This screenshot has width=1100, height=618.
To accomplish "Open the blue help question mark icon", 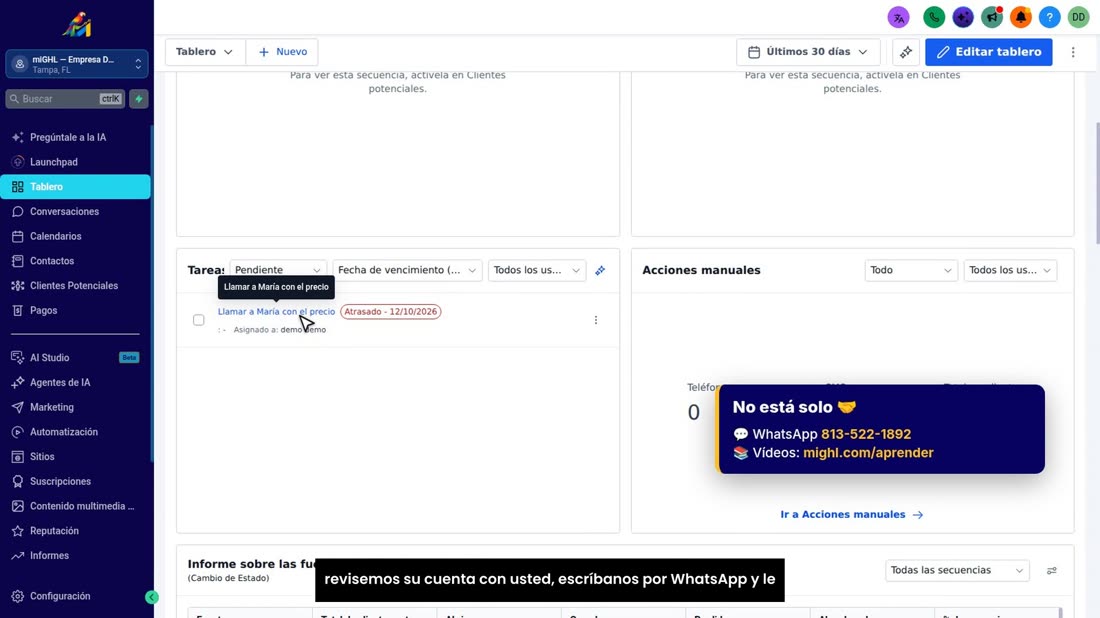I will tap(1049, 17).
